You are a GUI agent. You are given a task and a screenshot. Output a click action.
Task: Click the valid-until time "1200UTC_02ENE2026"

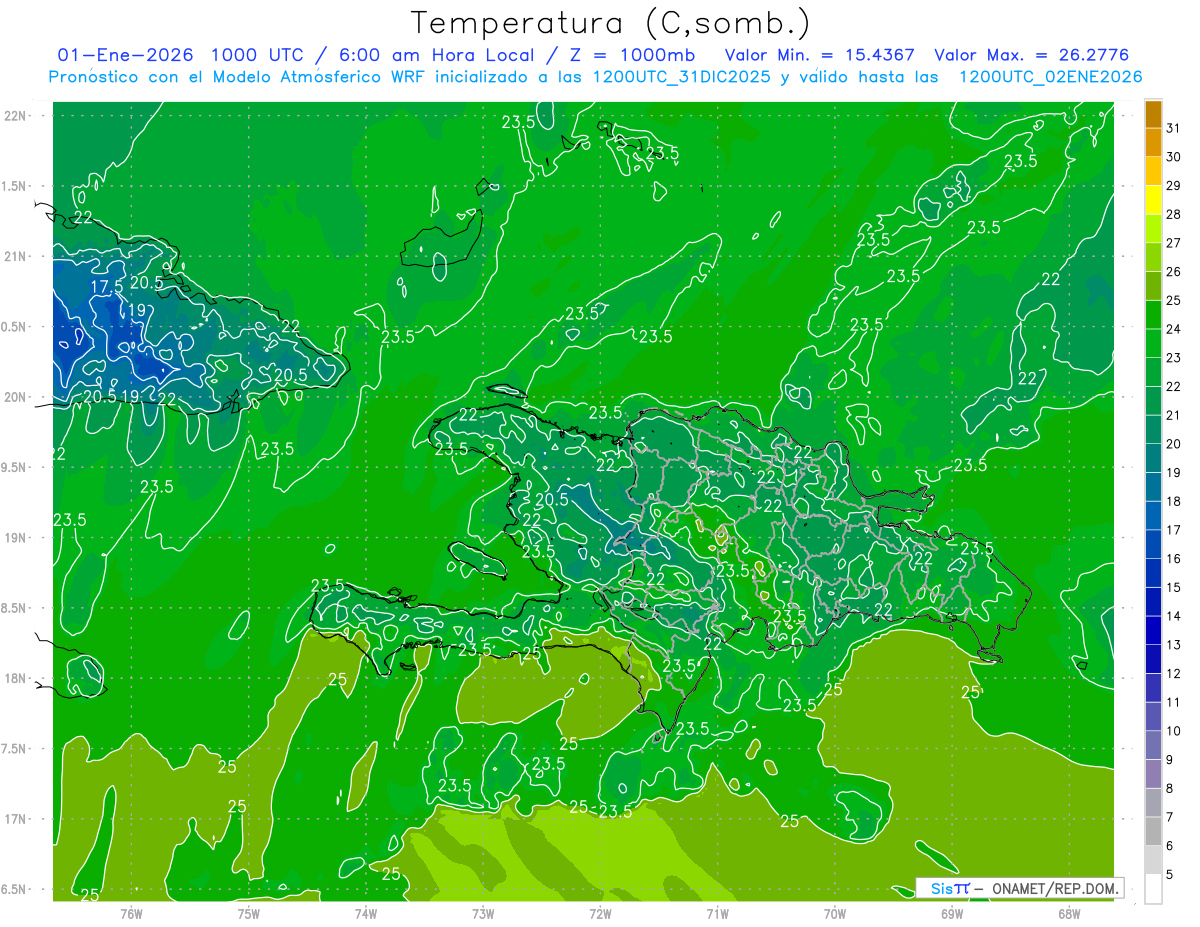click(1050, 77)
